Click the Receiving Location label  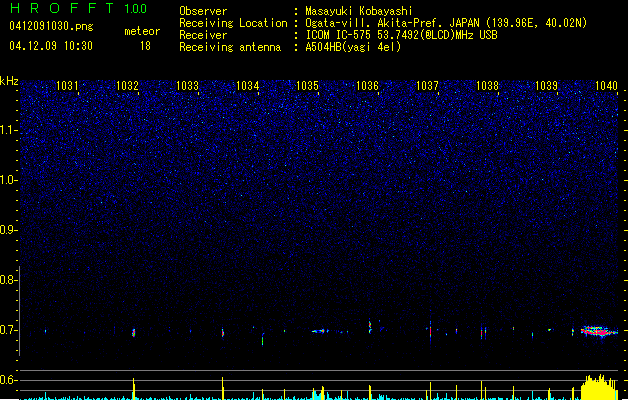pyautogui.click(x=233, y=23)
